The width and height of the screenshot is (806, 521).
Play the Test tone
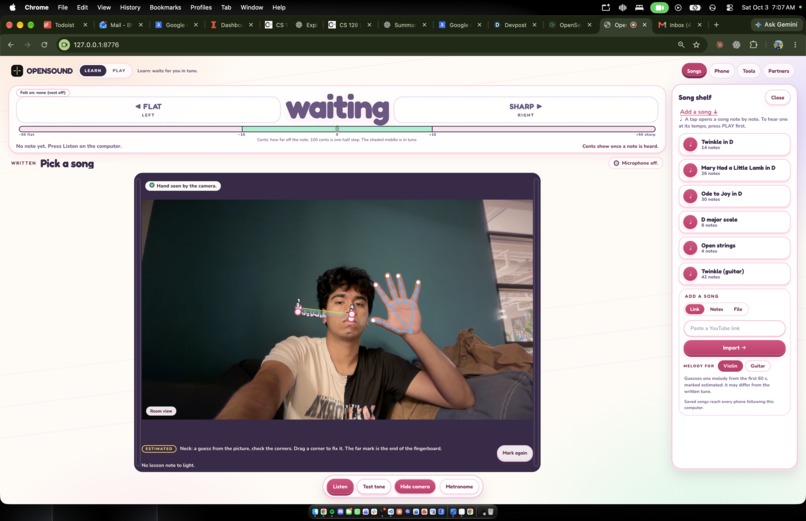tap(374, 487)
